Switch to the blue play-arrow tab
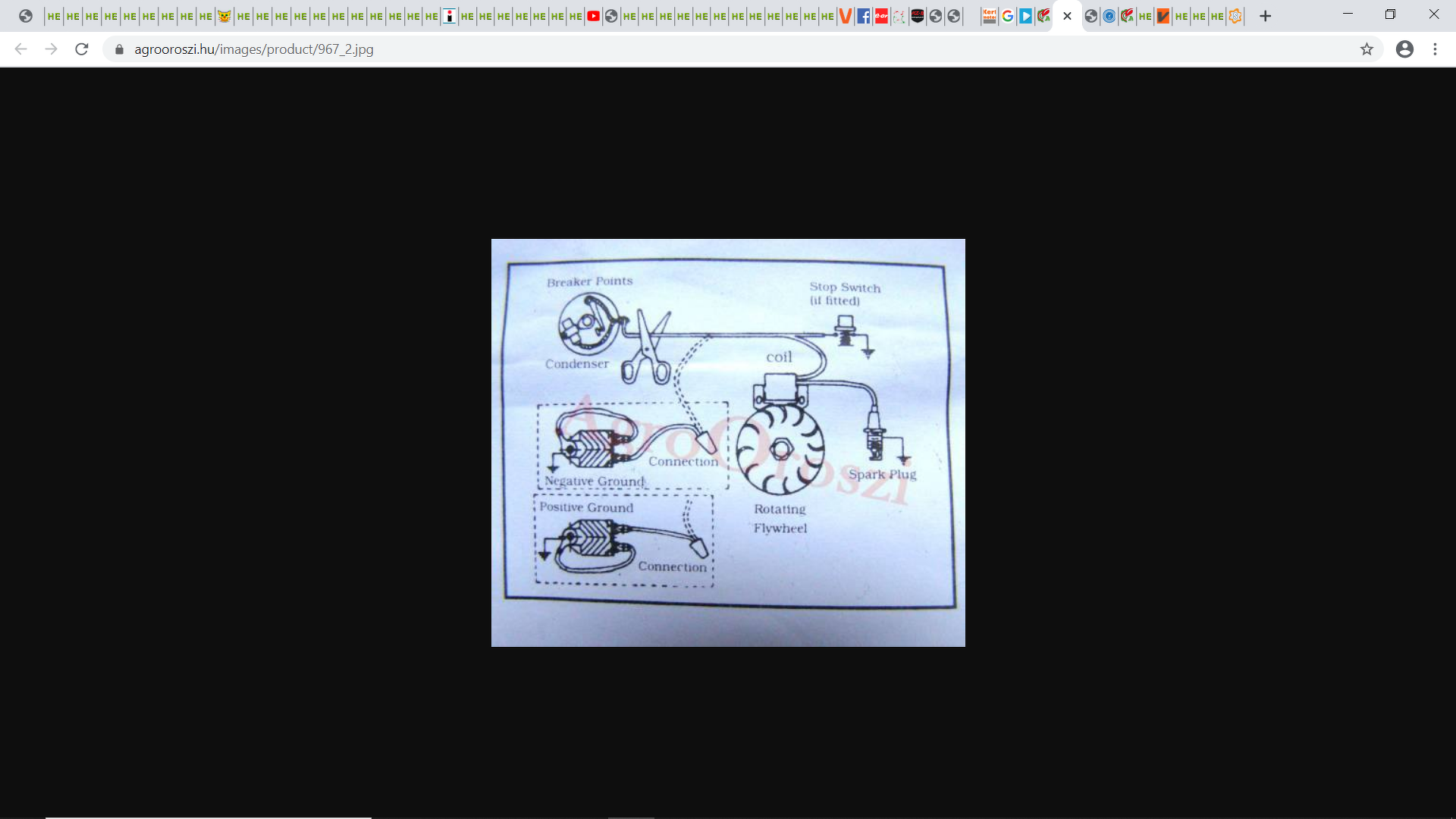1456x819 pixels. [1025, 16]
